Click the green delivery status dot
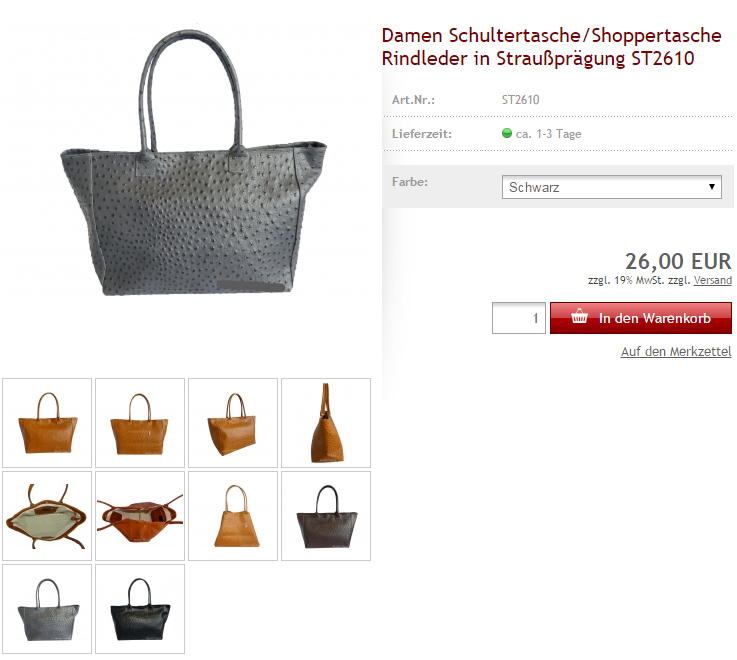The image size is (737, 660). 507,133
